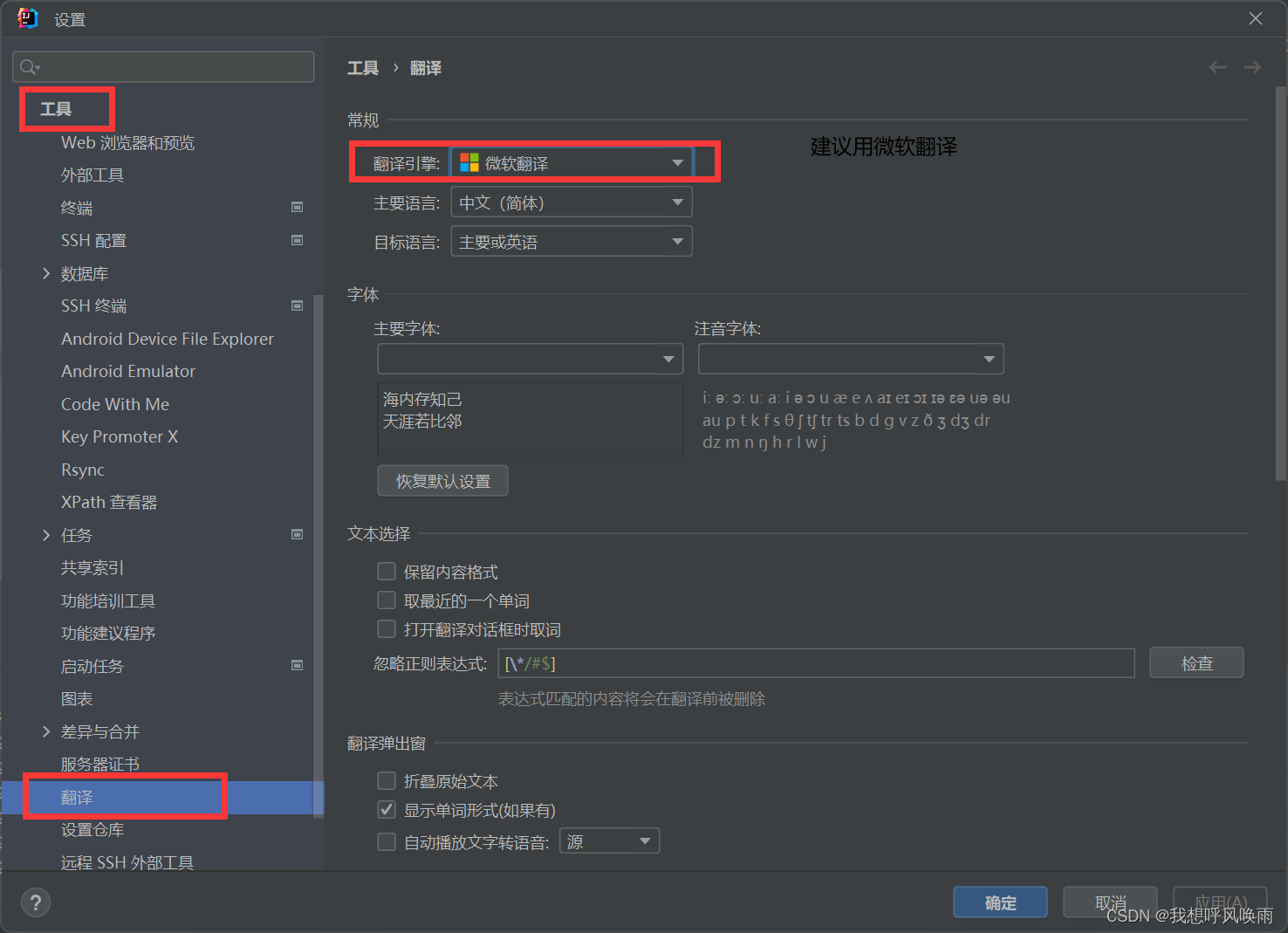Open the 目标语言 dropdown

(x=572, y=242)
